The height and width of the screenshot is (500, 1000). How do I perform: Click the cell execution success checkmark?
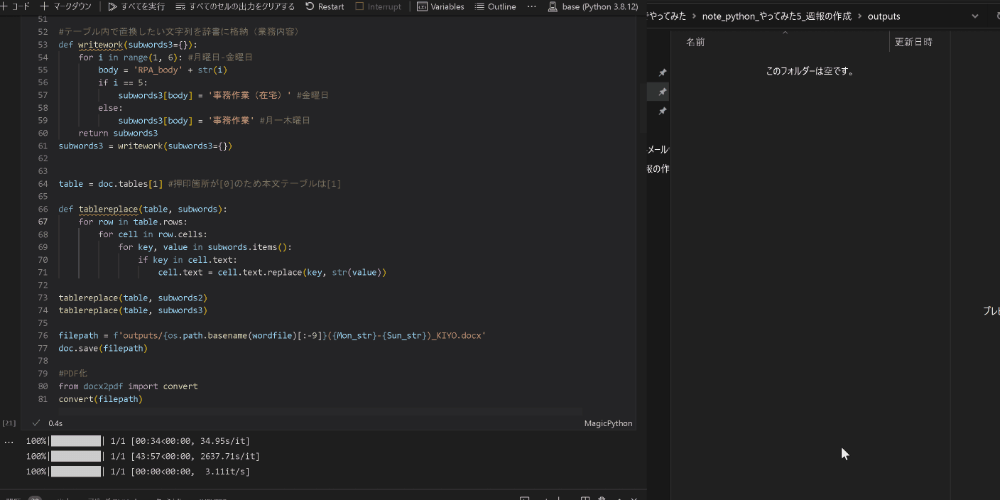[x=36, y=423]
